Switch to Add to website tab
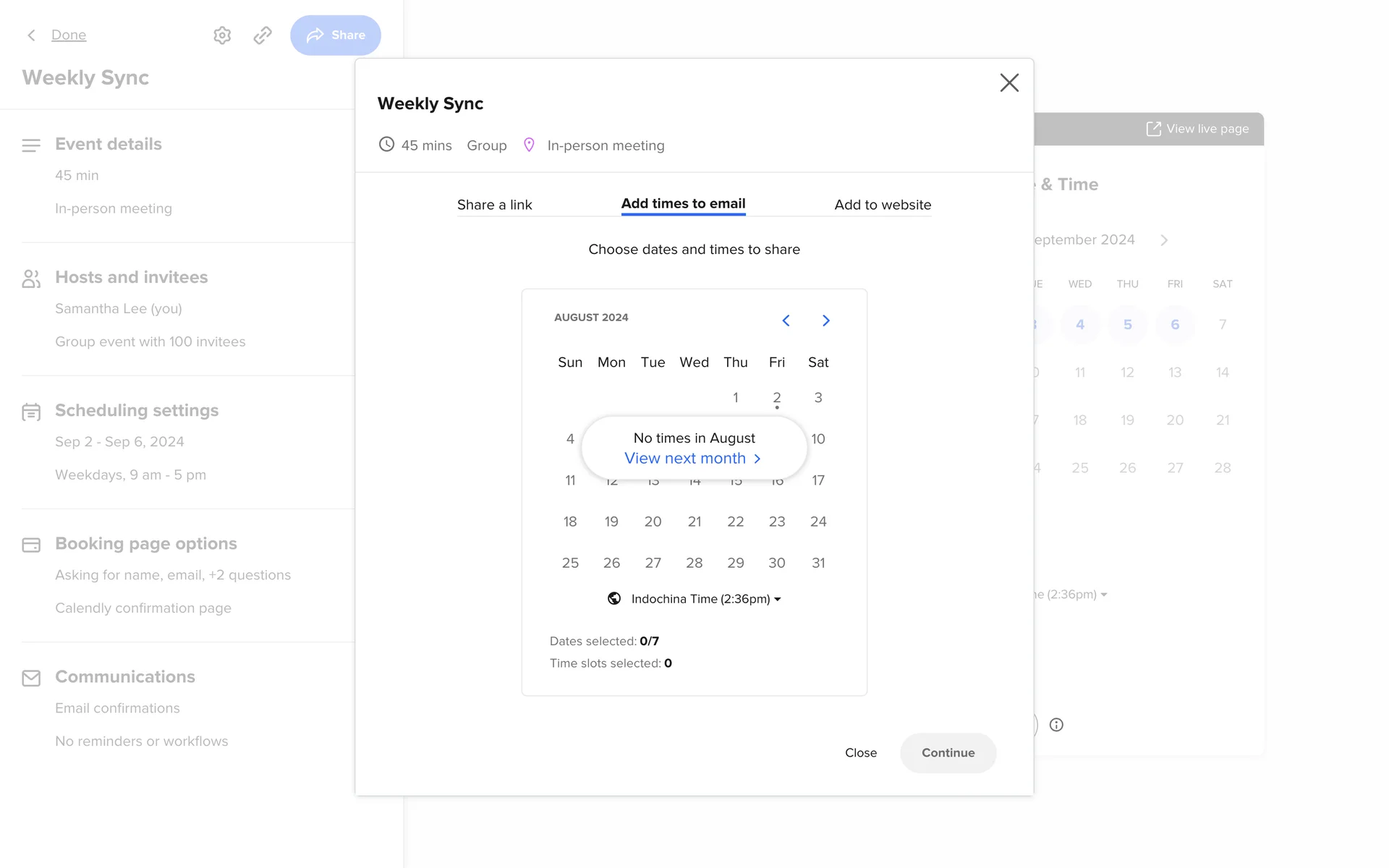 click(x=883, y=205)
